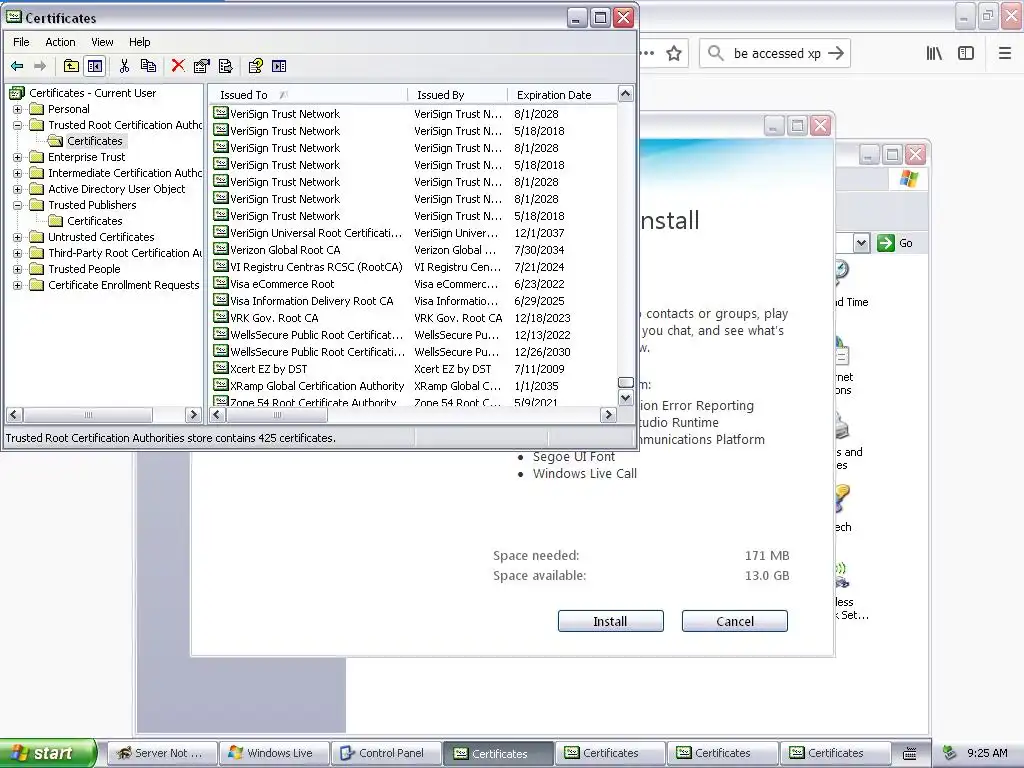
Task: Expand Intermediate Certification Authorities node
Action: click(18, 173)
